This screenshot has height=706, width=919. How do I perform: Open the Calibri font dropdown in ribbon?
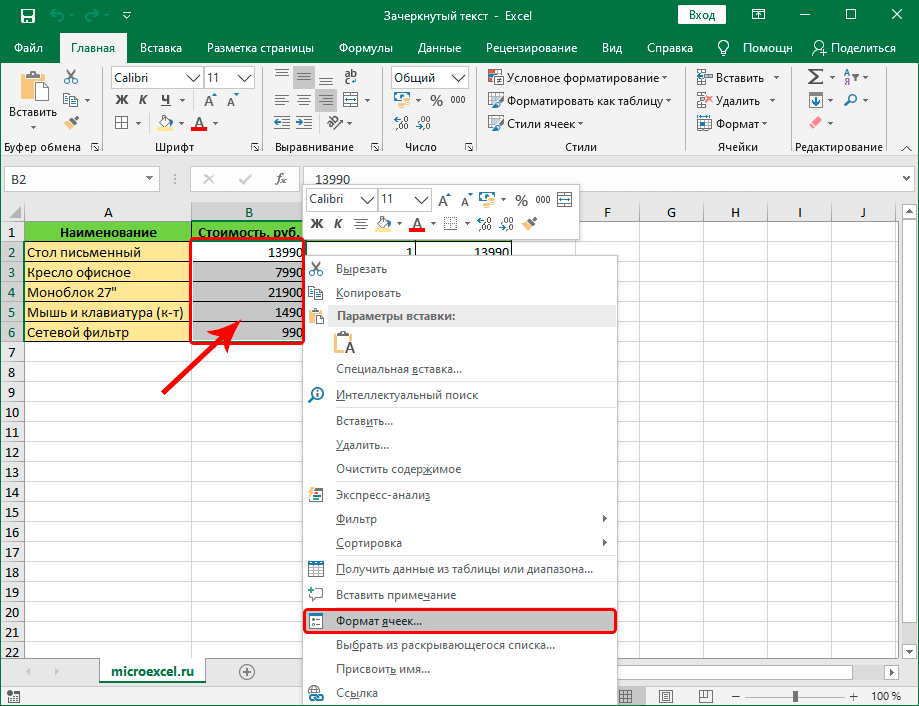[x=193, y=77]
